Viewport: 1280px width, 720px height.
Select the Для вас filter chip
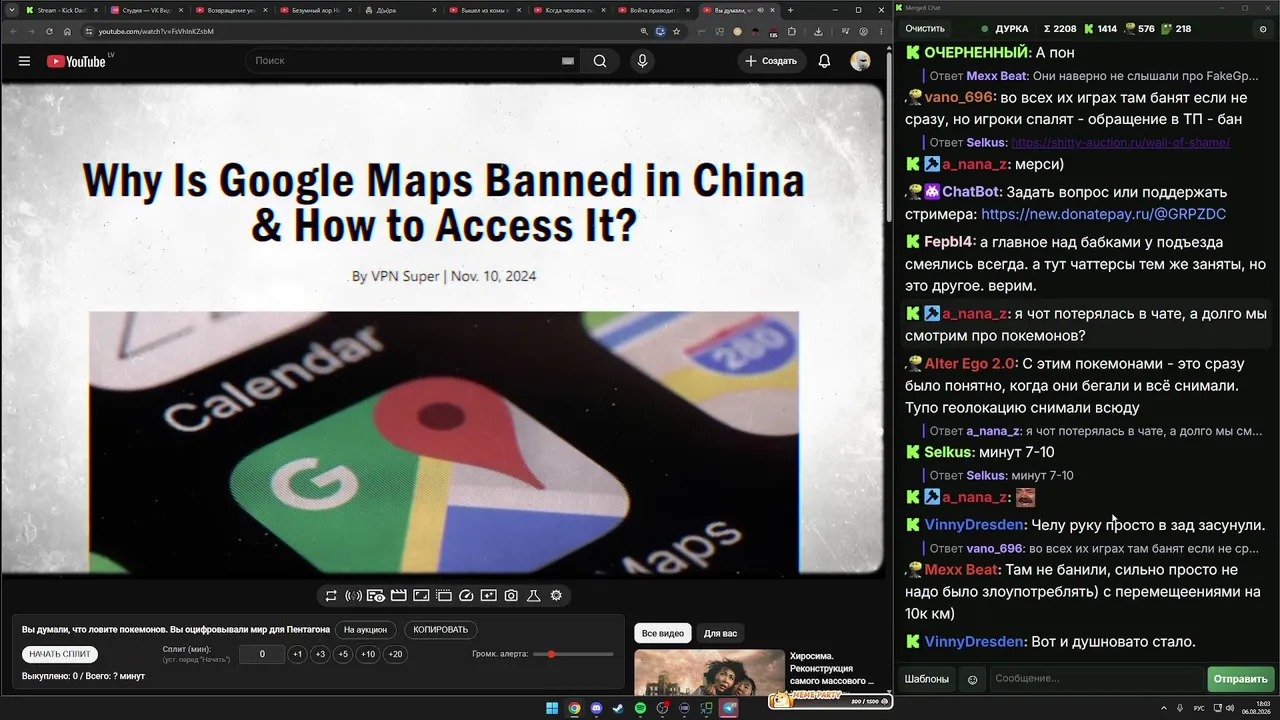720,633
